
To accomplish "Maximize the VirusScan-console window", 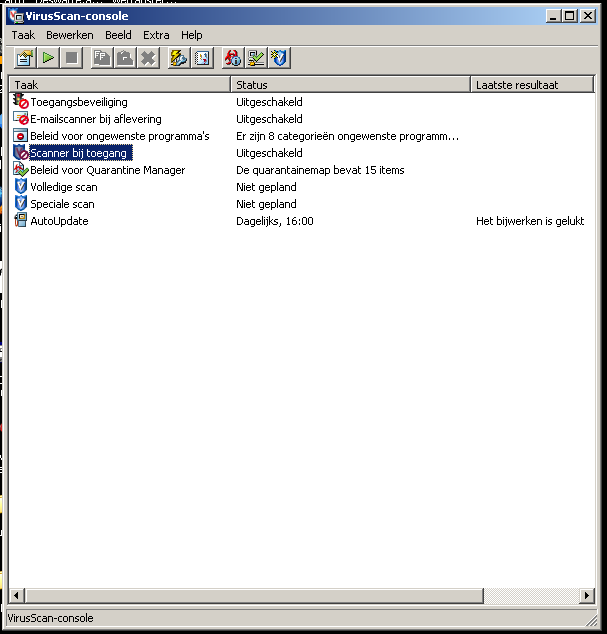I will coord(570,16).
